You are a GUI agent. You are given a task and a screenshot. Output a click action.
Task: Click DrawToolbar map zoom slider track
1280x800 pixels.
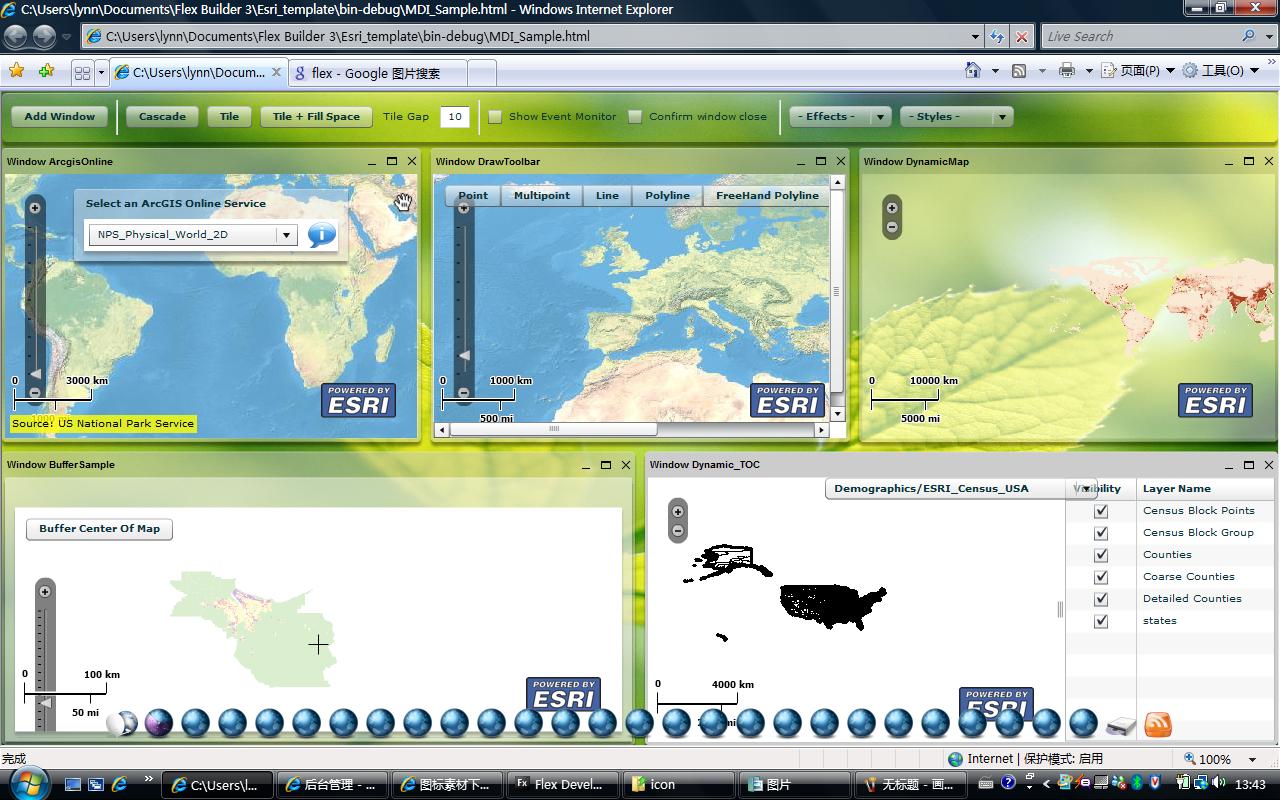[463, 300]
